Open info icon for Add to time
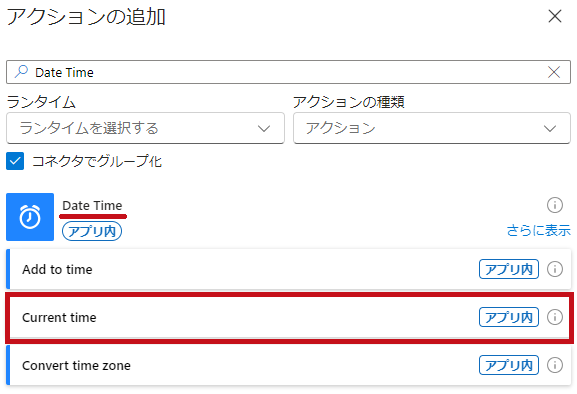The image size is (577, 394). pos(555,269)
